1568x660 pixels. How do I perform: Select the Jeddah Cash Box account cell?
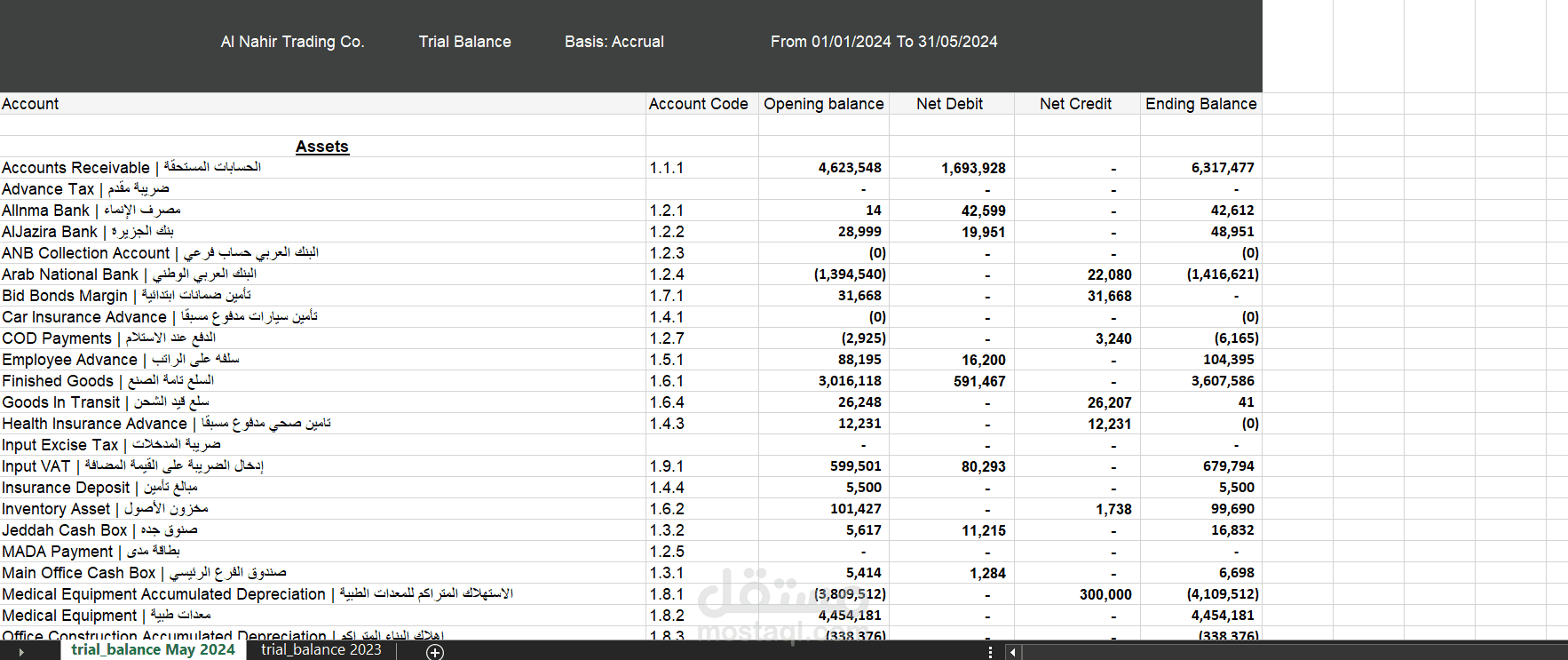(x=322, y=530)
